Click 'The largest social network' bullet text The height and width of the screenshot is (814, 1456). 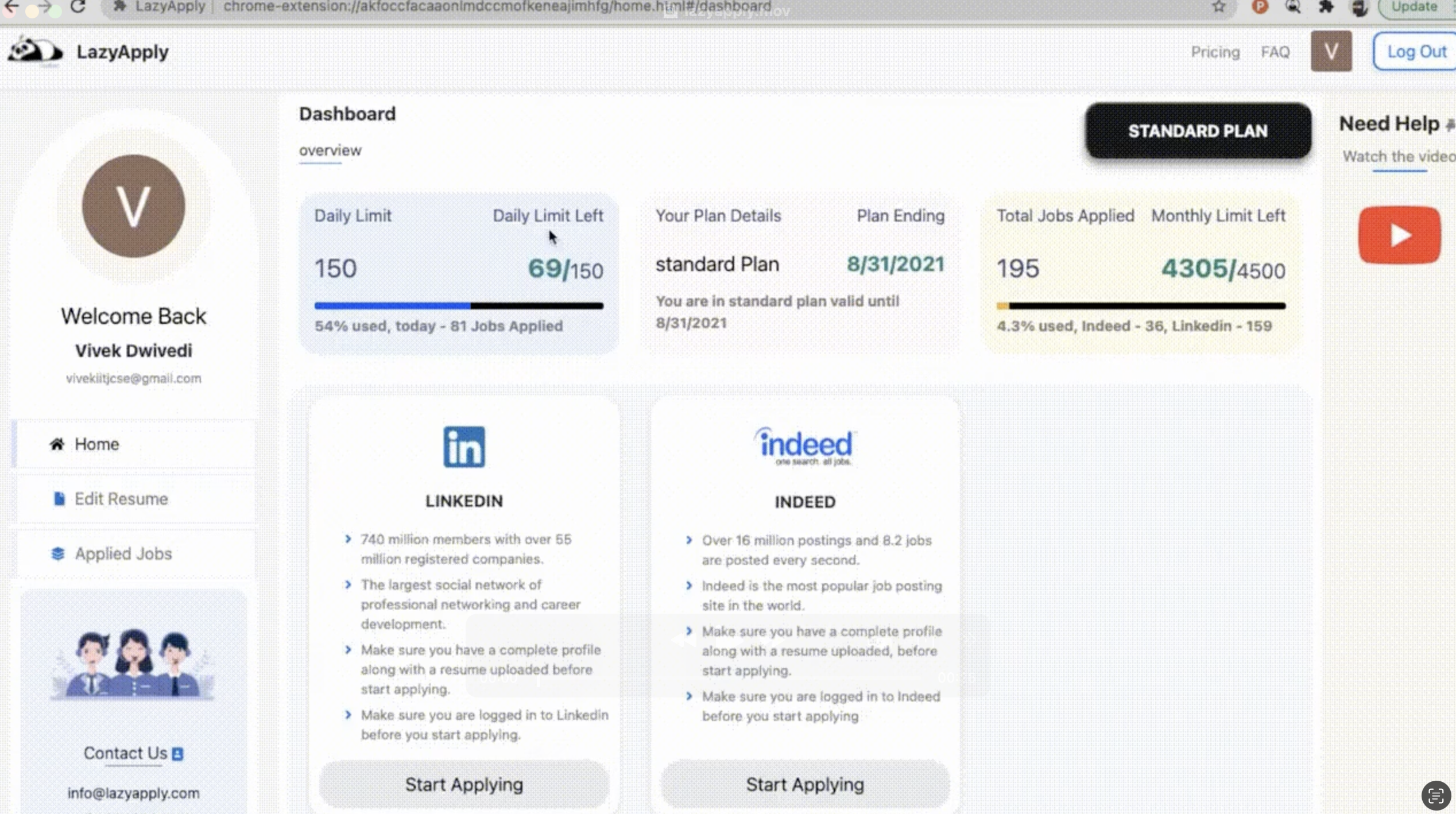pyautogui.click(x=471, y=604)
